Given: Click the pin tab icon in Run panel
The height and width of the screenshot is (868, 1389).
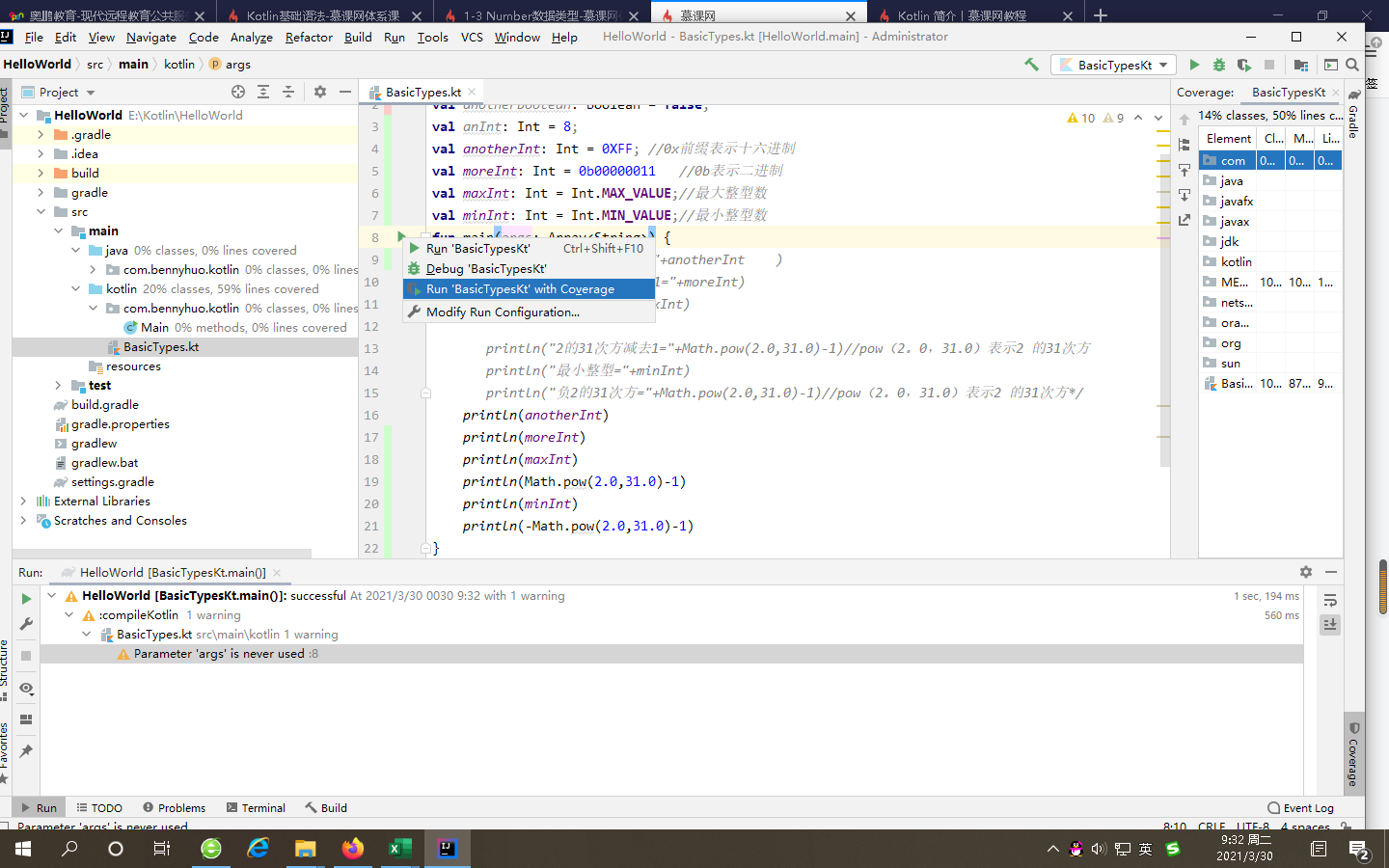Looking at the screenshot, I should click(x=26, y=751).
